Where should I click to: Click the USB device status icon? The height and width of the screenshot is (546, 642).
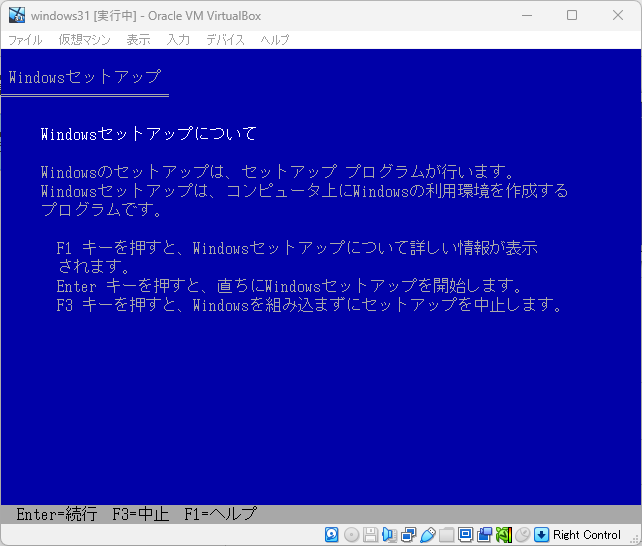coord(427,535)
